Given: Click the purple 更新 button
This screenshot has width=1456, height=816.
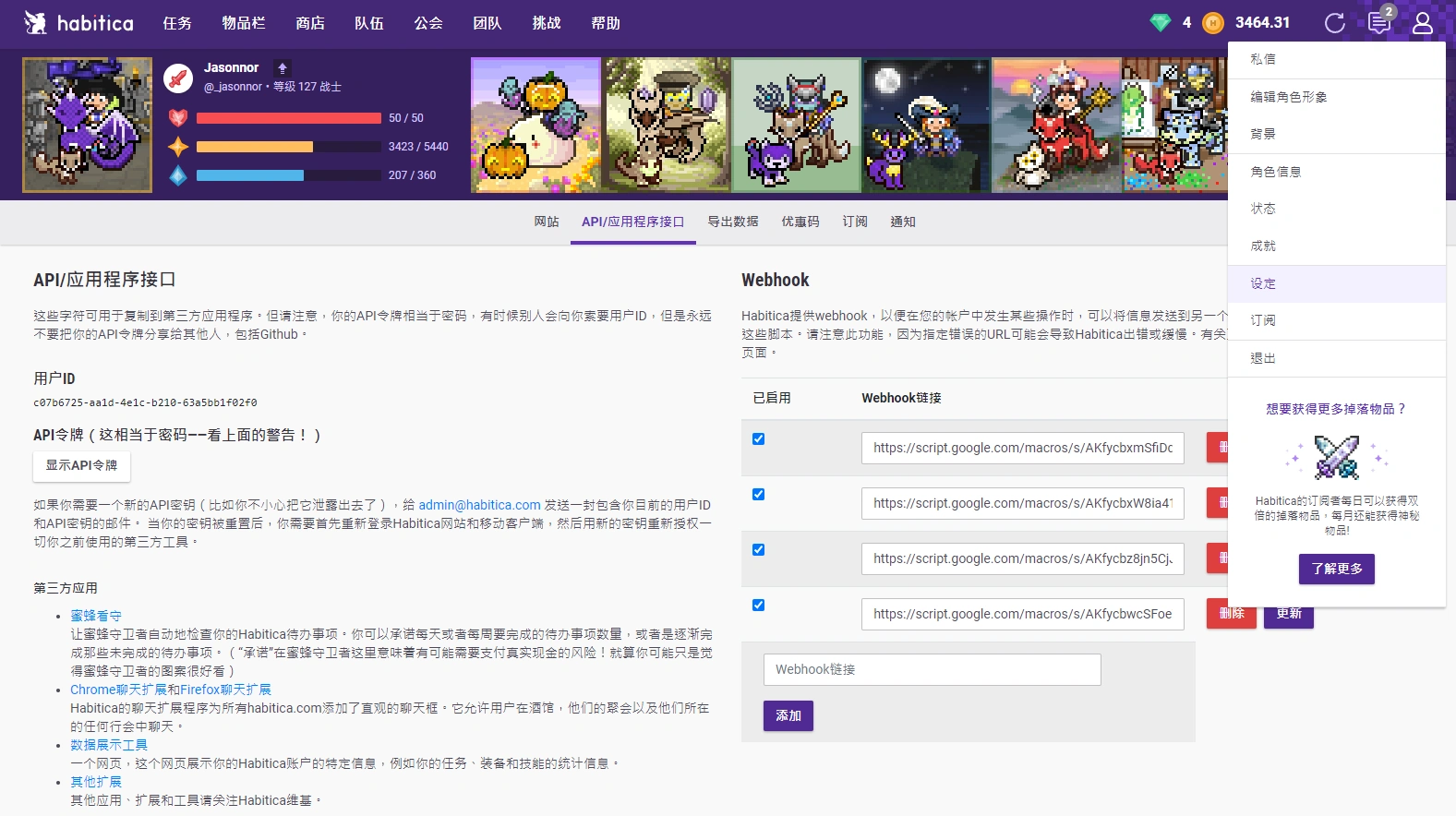Looking at the screenshot, I should click(1289, 617).
